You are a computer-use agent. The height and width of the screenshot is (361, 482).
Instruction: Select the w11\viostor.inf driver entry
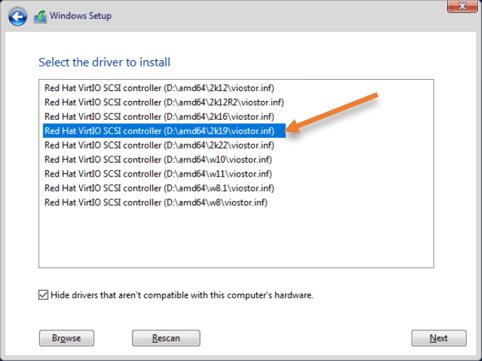point(158,174)
